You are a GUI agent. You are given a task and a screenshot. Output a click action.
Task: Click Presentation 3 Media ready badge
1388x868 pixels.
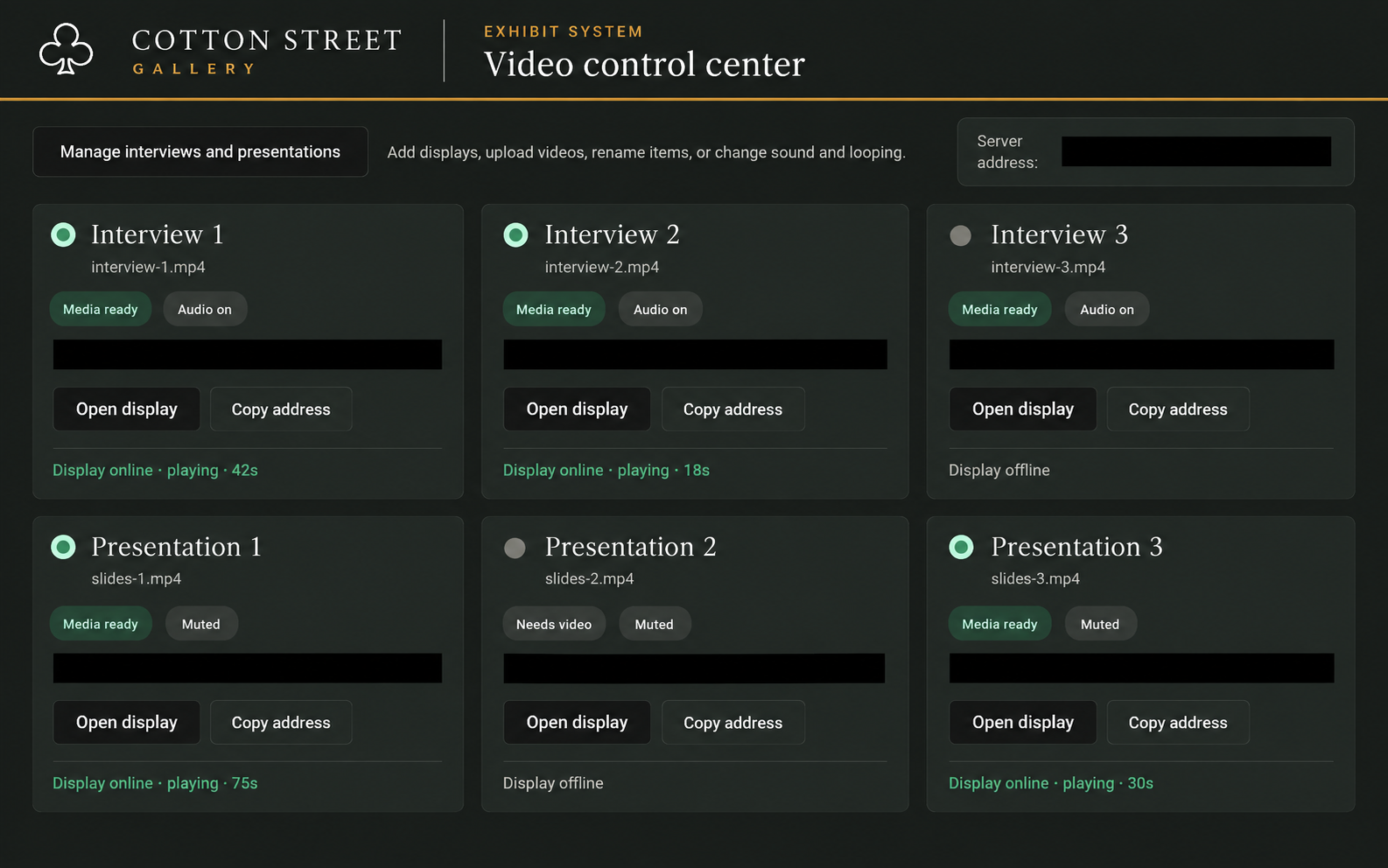pos(999,624)
